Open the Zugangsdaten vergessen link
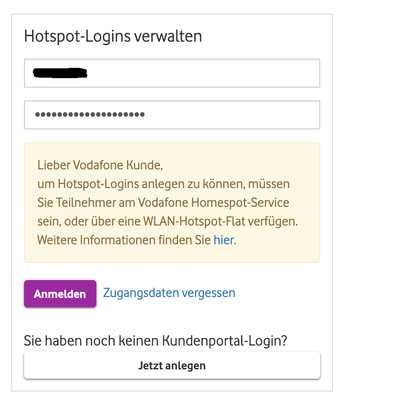 click(x=169, y=293)
